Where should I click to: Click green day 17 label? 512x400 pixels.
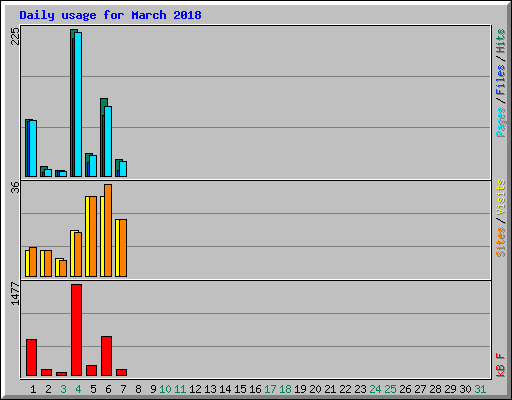[x=270, y=389]
